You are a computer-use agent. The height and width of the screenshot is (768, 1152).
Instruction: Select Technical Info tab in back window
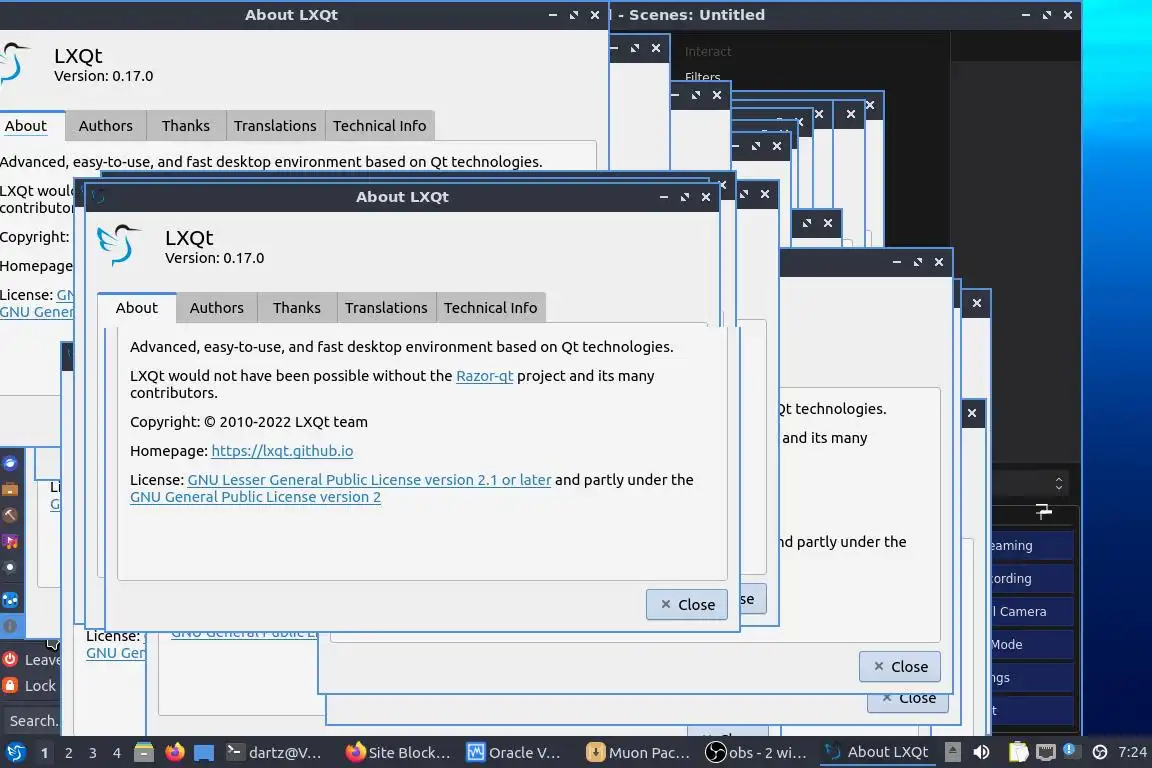[380, 126]
